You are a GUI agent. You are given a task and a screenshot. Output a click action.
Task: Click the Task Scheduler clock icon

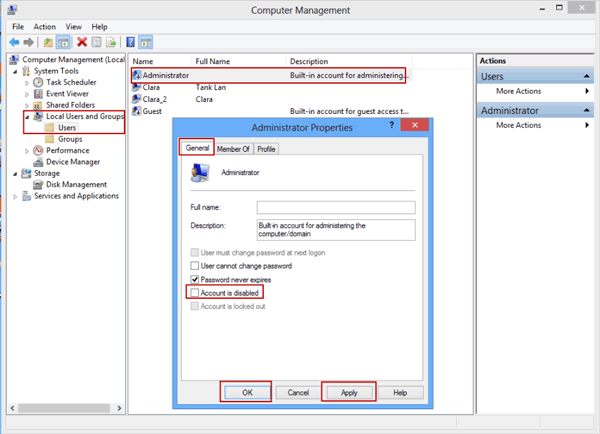(38, 82)
